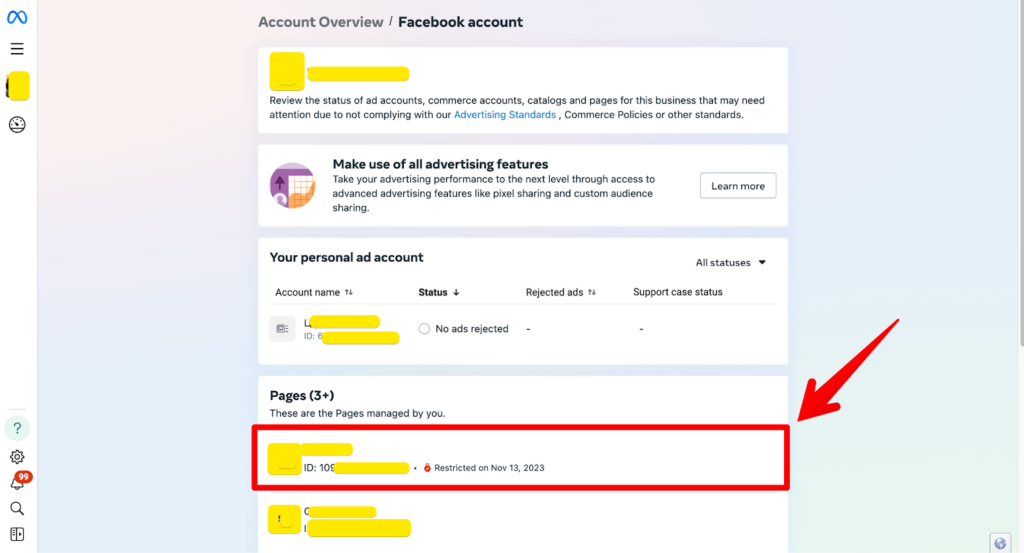Go to Account Overview breadcrumb

click(x=320, y=22)
